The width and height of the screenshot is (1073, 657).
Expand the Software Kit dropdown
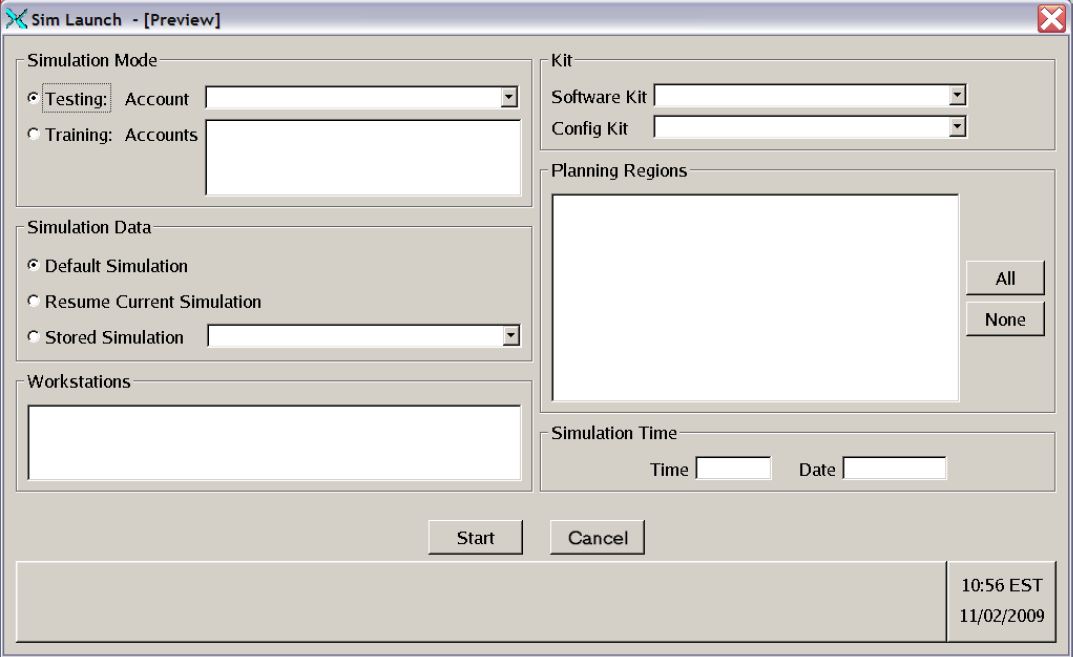coord(957,95)
